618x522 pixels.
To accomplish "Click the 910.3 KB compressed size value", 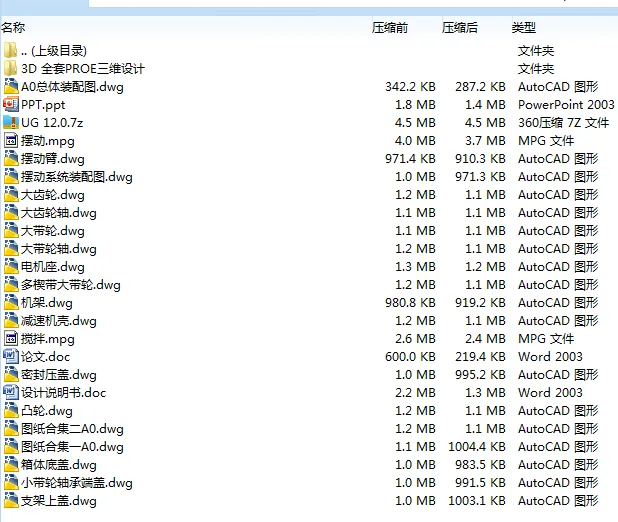I will (480, 158).
